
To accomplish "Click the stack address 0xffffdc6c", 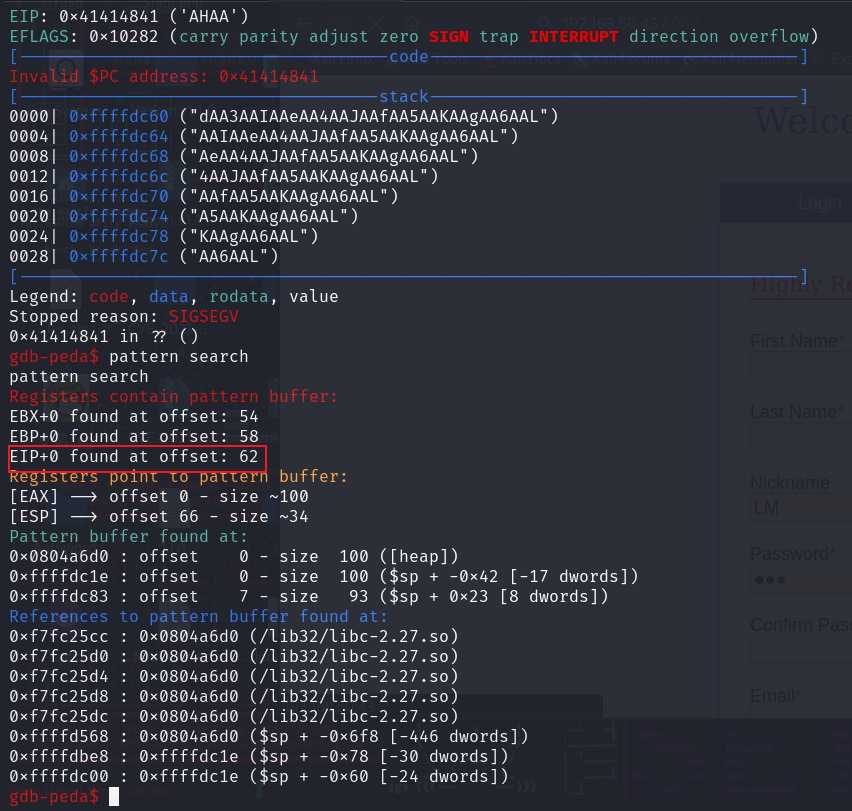I will point(118,177).
